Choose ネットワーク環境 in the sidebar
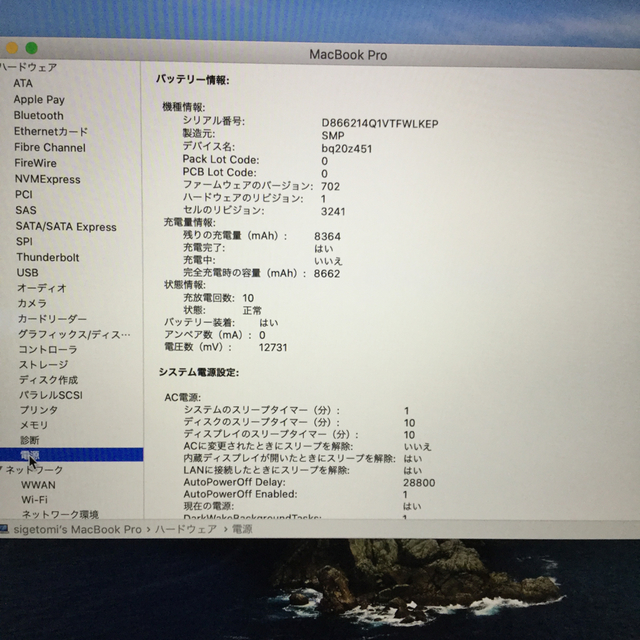This screenshot has height=640, width=640. click(60, 514)
